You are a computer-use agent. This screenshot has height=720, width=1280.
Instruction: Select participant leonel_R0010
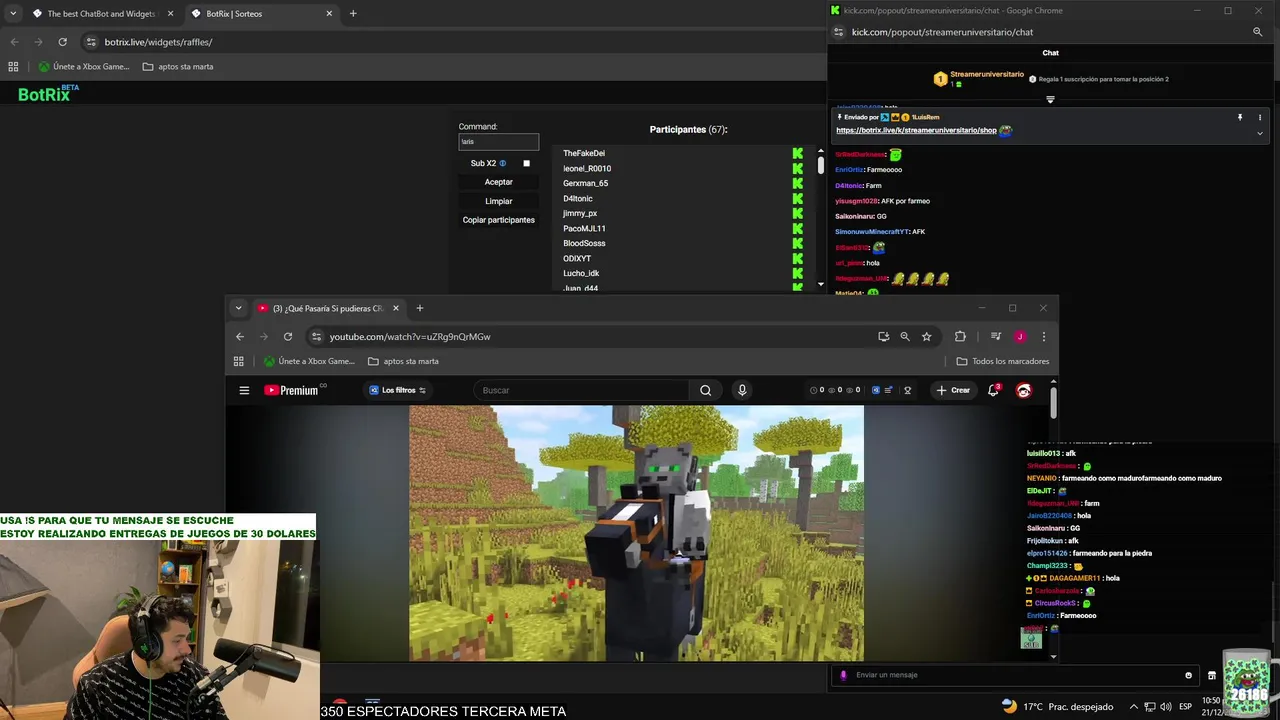(x=587, y=169)
